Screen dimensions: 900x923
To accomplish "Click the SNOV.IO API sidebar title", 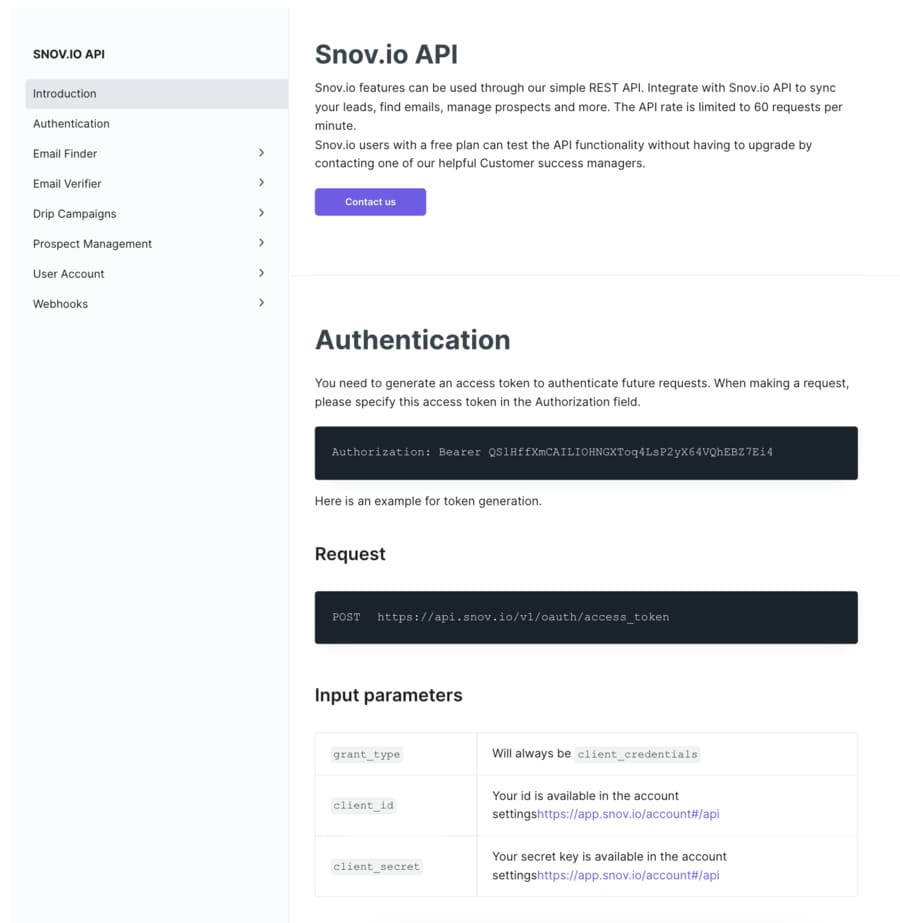I will click(x=69, y=54).
